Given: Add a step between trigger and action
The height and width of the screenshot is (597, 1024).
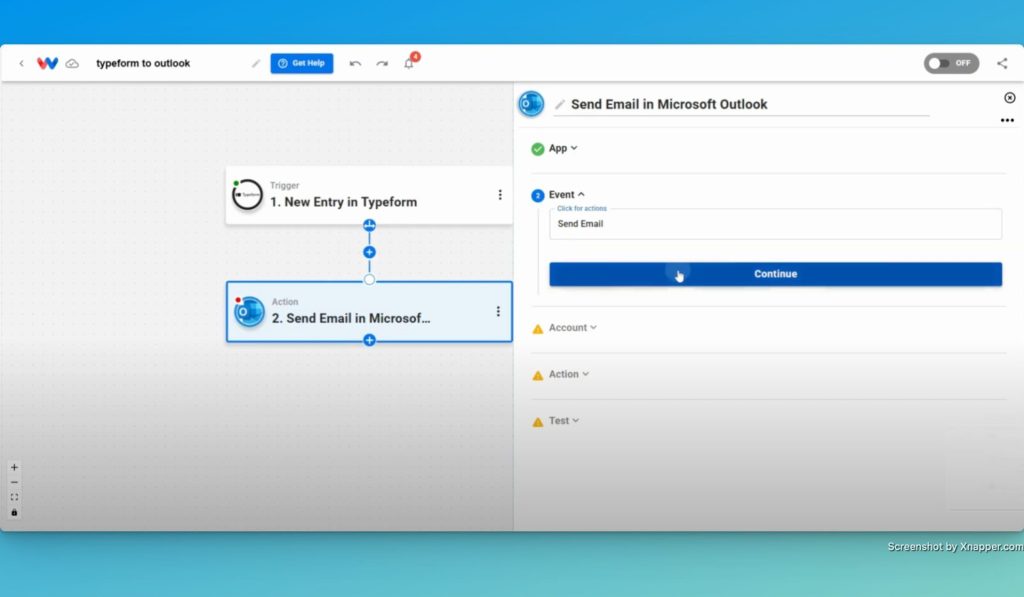Looking at the screenshot, I should (369, 252).
